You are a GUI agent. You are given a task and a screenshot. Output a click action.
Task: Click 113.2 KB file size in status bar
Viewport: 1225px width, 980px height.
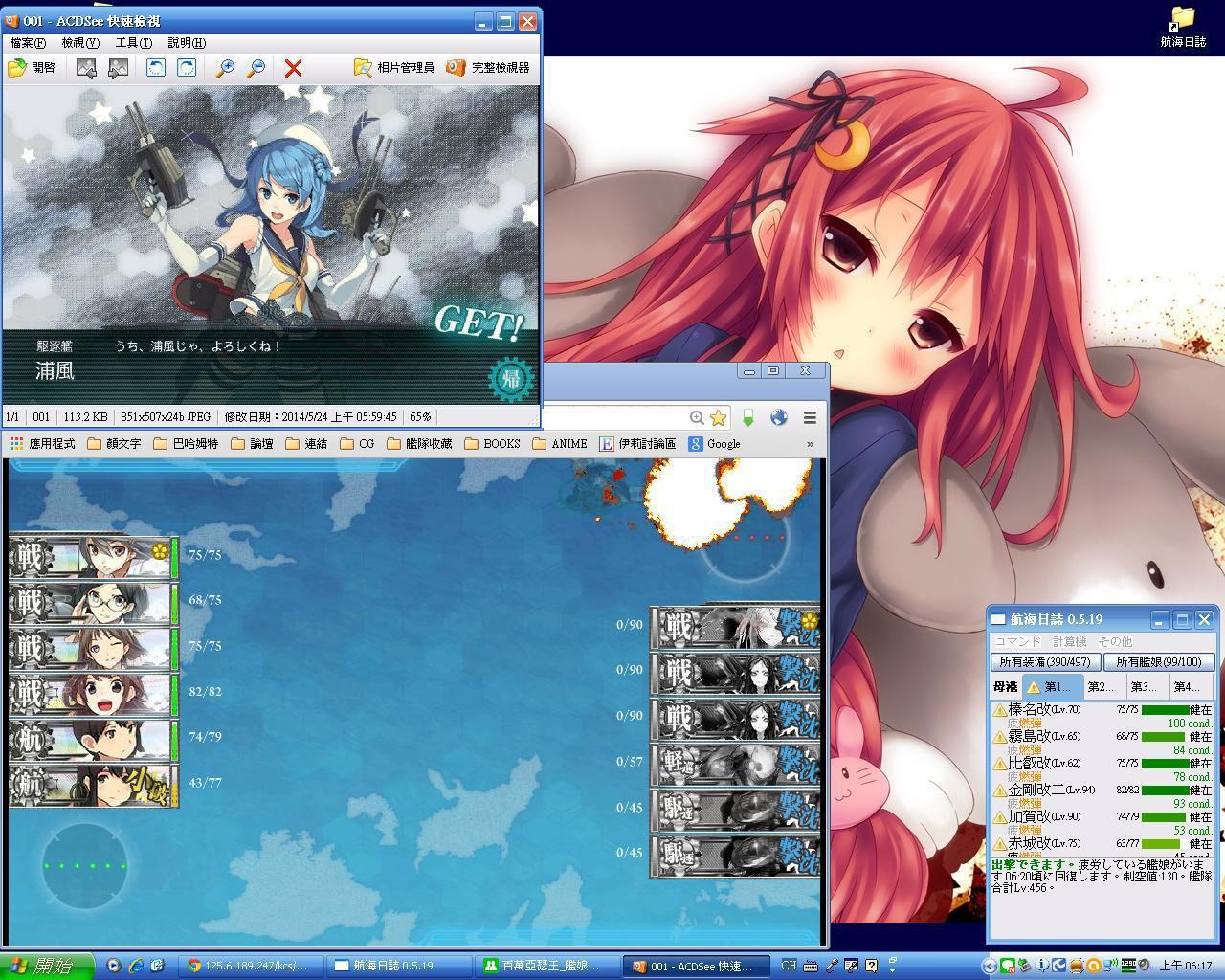(85, 417)
